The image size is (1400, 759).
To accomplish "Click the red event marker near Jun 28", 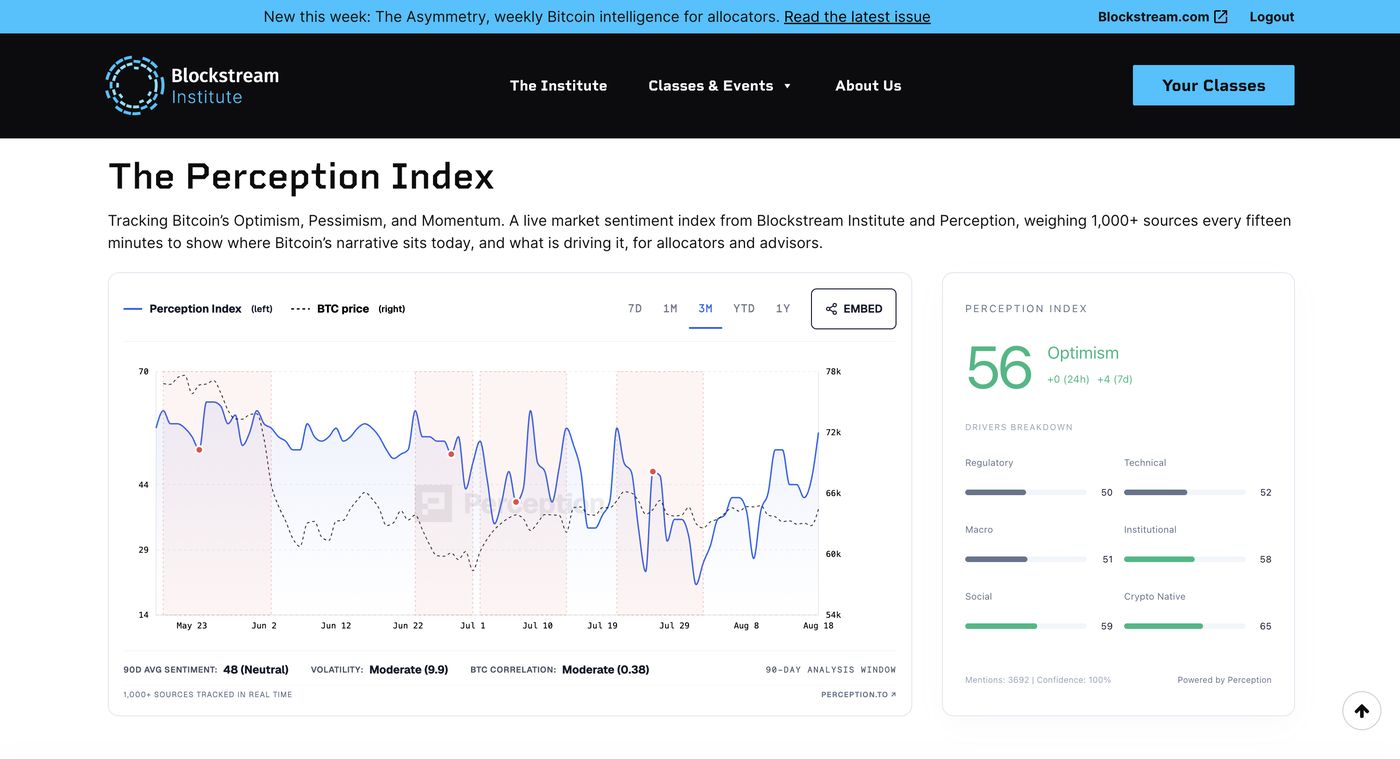I will coord(451,454).
